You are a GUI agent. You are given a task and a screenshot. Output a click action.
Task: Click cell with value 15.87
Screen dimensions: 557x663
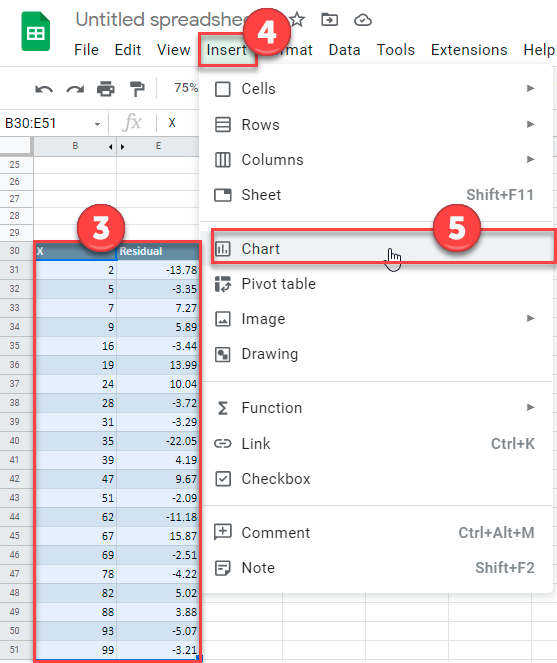(x=158, y=536)
